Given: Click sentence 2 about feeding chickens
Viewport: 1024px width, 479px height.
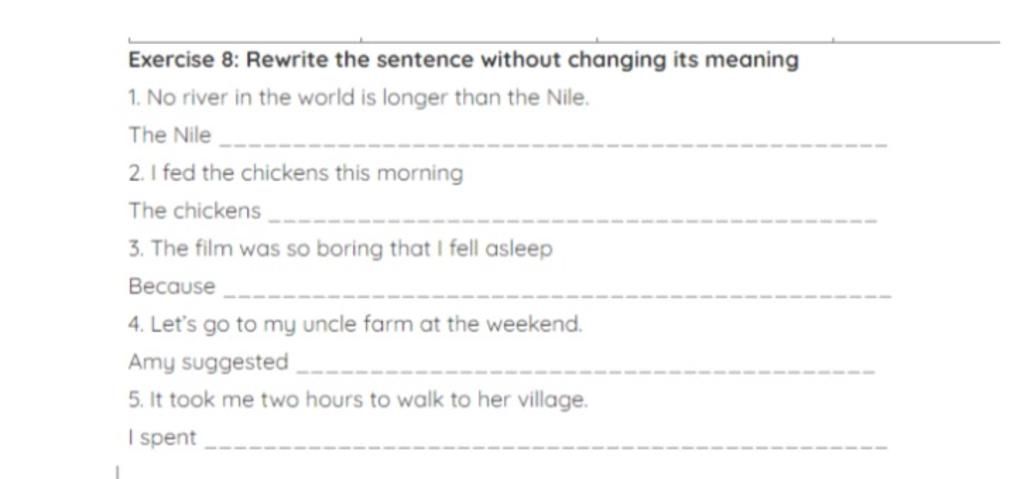Looking at the screenshot, I should (x=296, y=174).
